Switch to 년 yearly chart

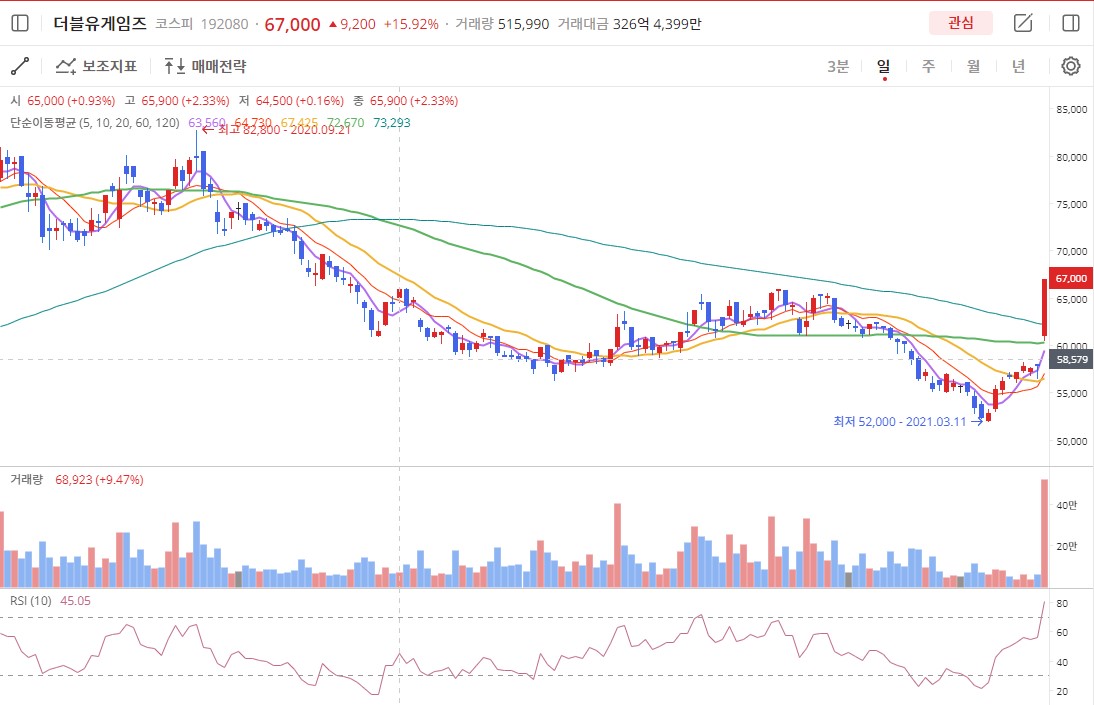(x=1018, y=66)
